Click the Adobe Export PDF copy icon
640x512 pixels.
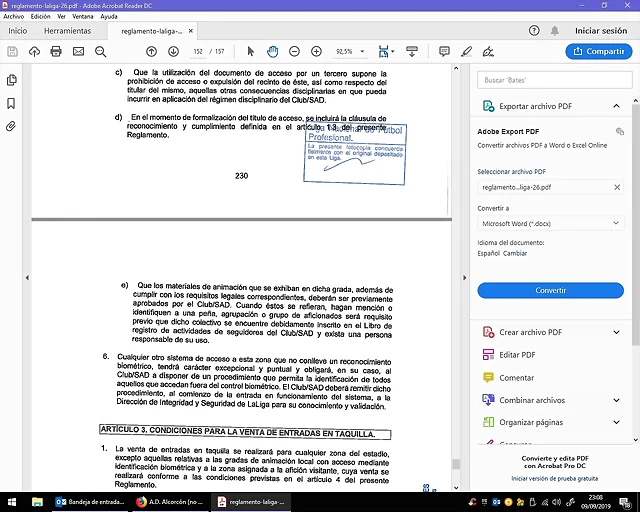pyautogui.click(x=620, y=131)
